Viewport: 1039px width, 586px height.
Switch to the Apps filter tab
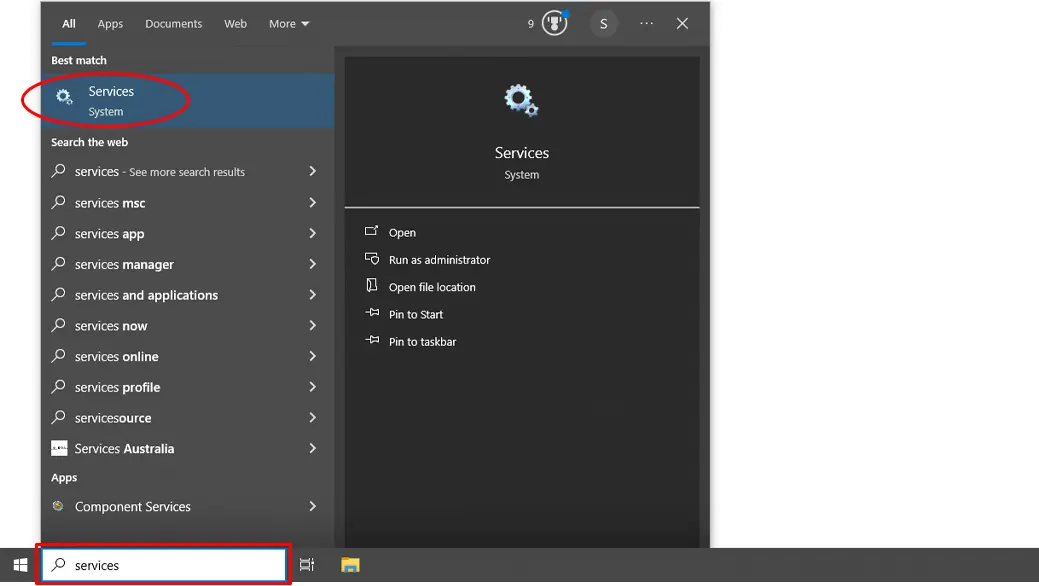point(110,24)
